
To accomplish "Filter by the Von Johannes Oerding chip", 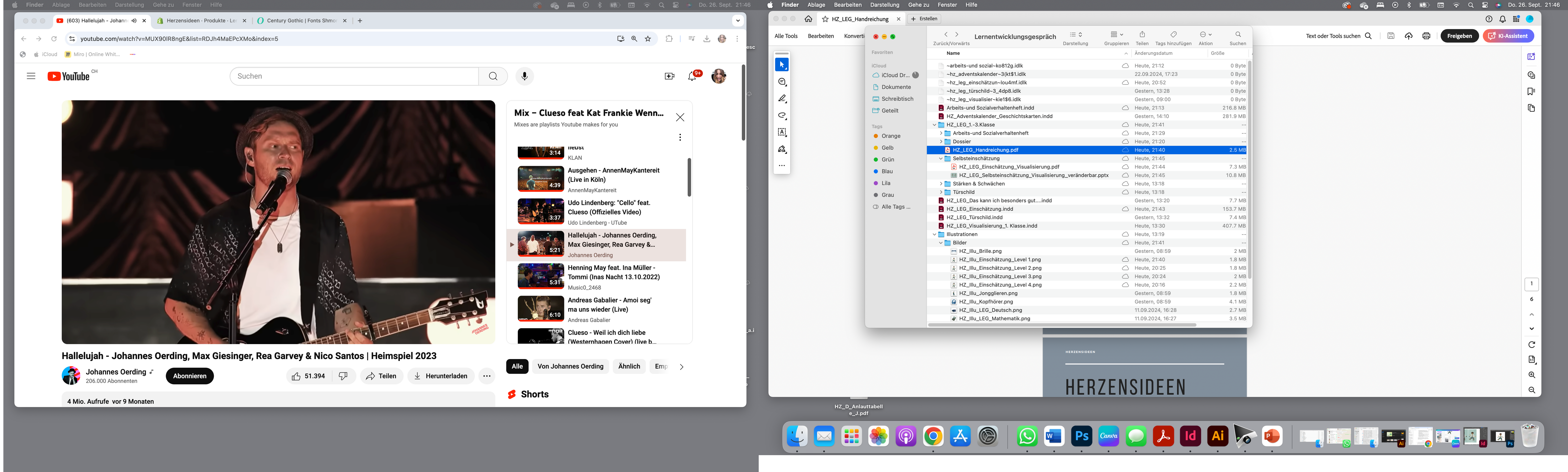I will point(570,367).
